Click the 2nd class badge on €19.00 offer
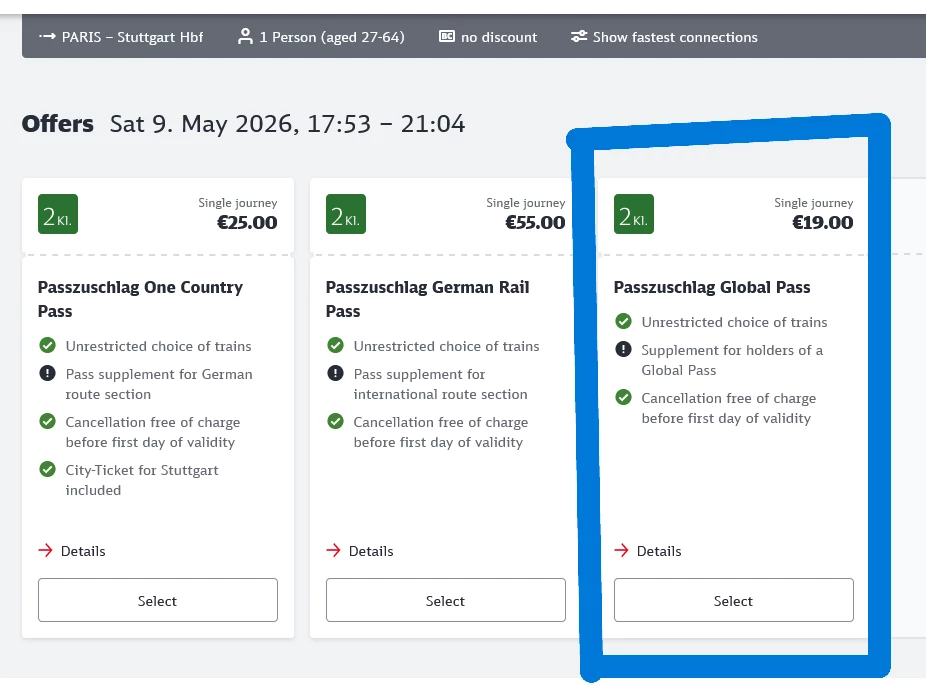 coord(634,214)
